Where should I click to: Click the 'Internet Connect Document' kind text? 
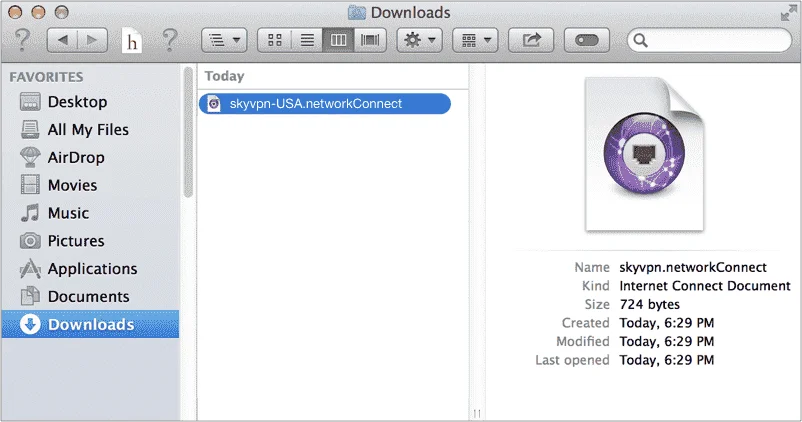705,286
